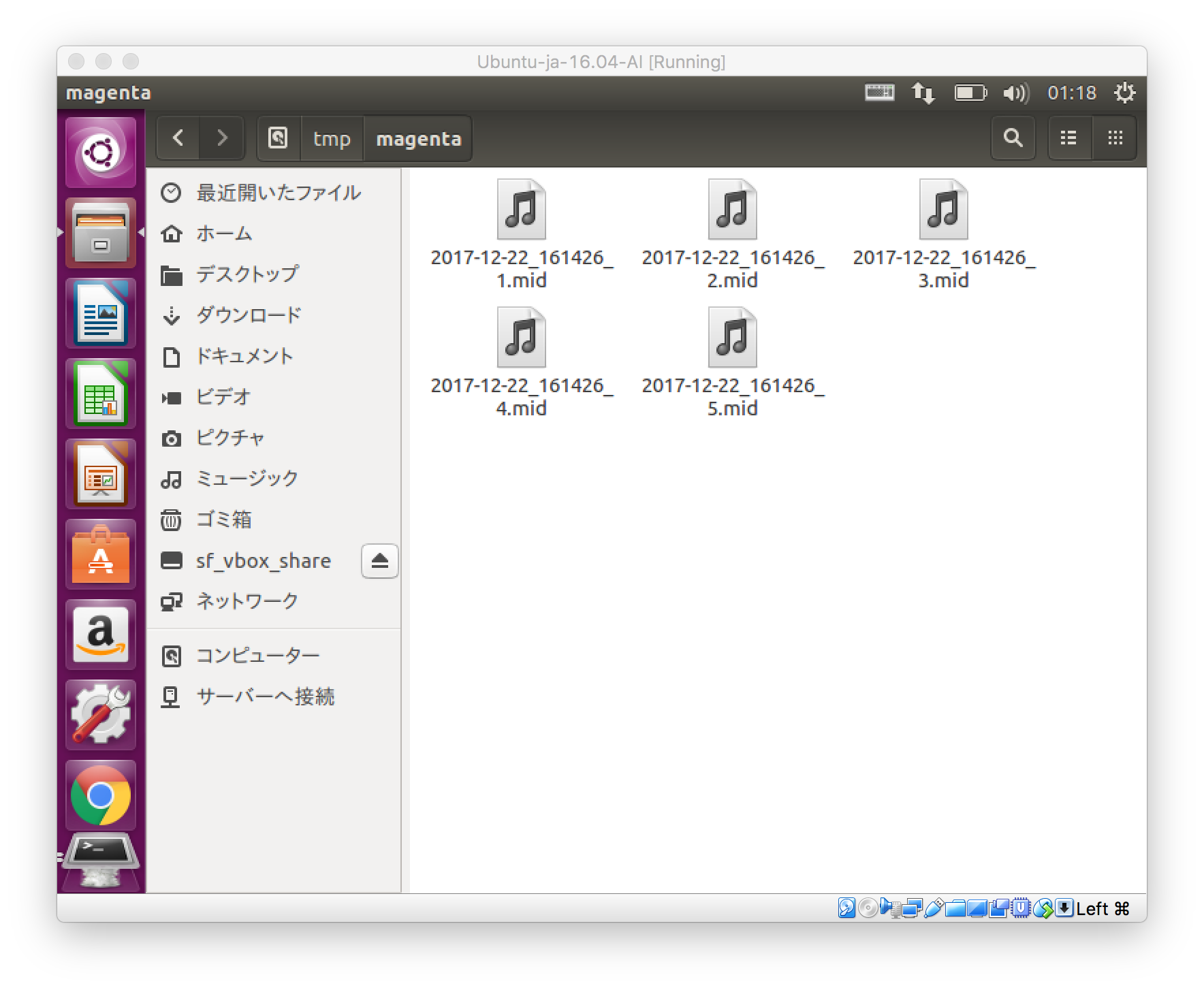Open LibreOffice Calc from the launcher
The width and height of the screenshot is (1204, 990).
click(x=101, y=394)
